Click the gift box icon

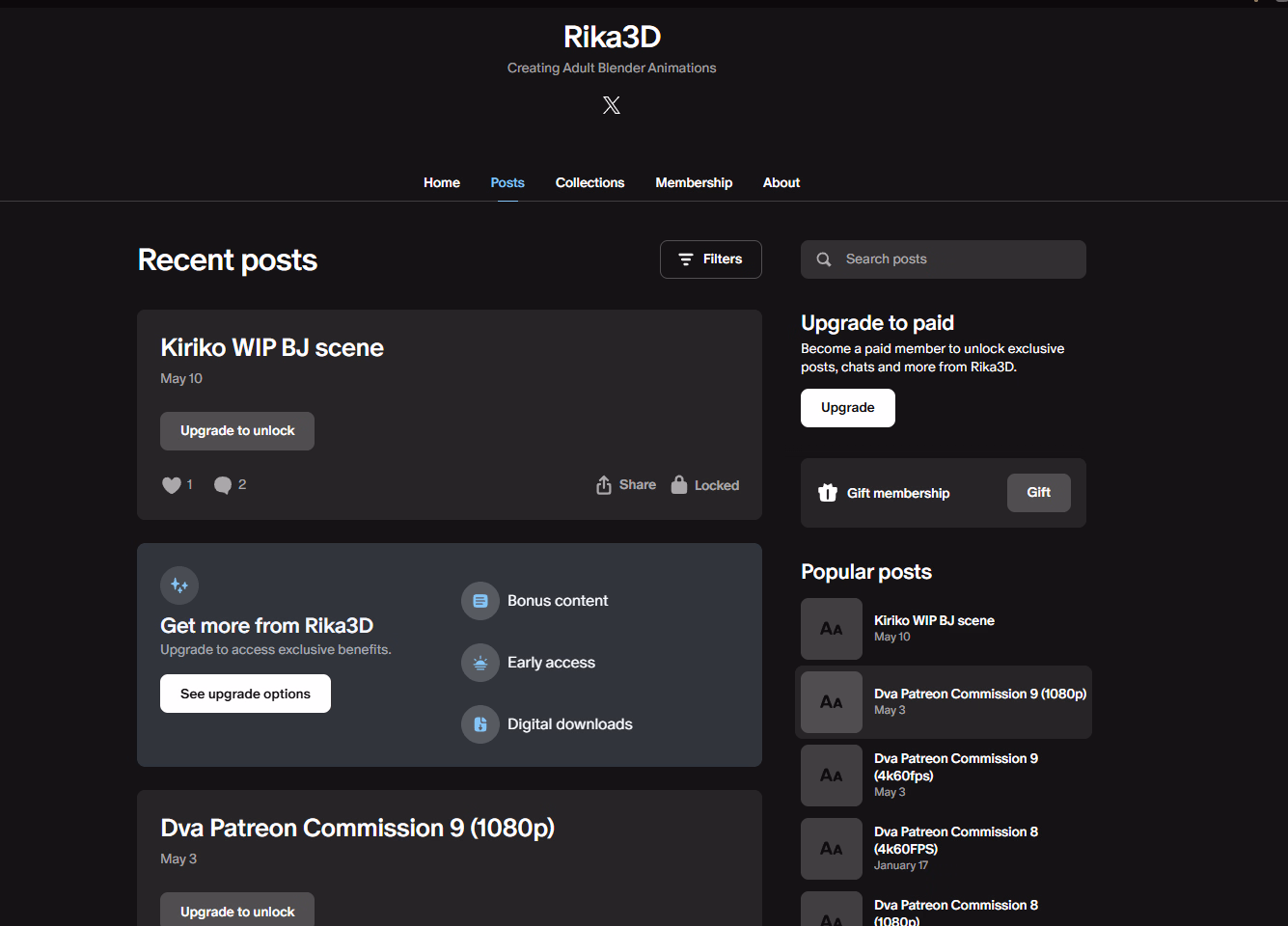[828, 493]
